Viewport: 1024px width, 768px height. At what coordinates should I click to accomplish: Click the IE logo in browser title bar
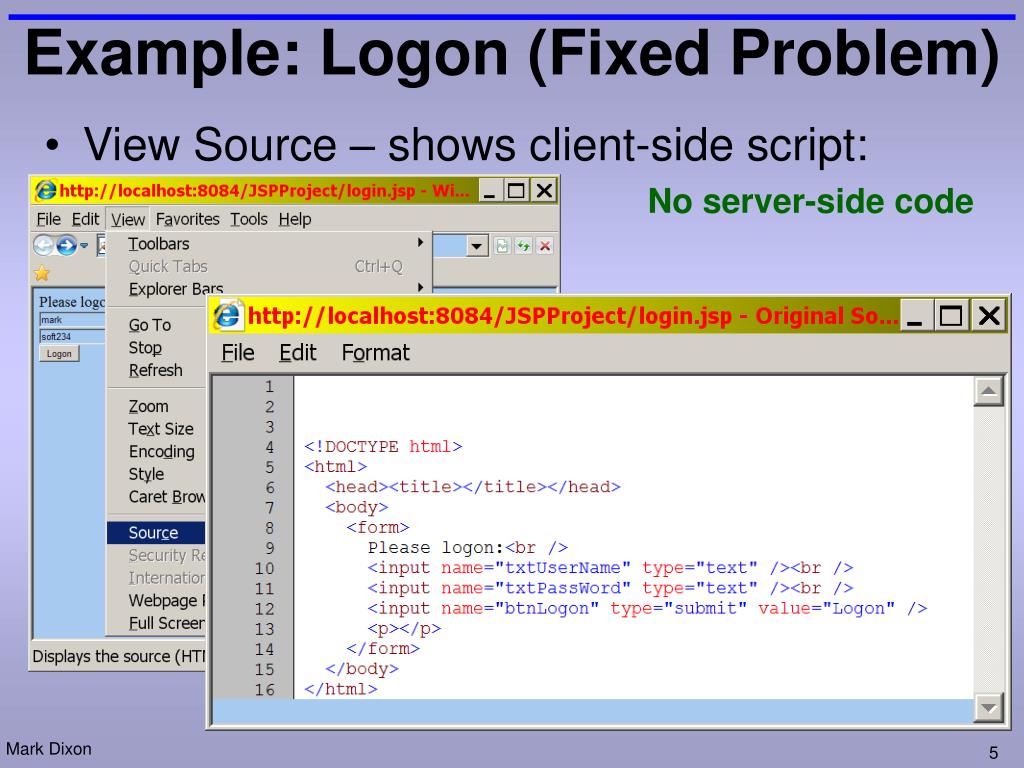click(x=45, y=191)
